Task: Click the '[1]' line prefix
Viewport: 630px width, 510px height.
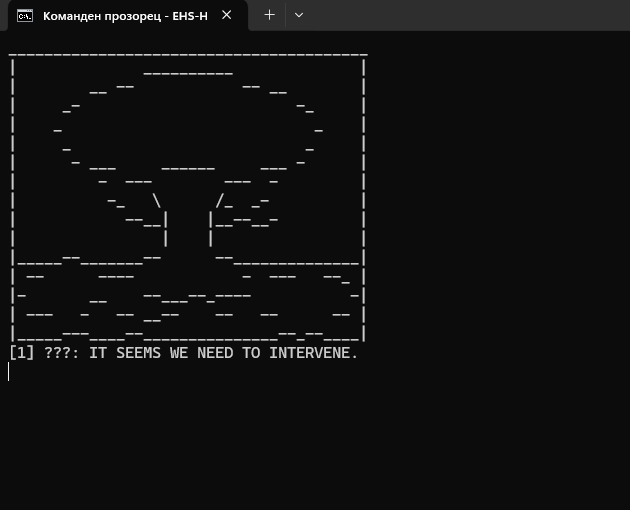Action: 22,353
